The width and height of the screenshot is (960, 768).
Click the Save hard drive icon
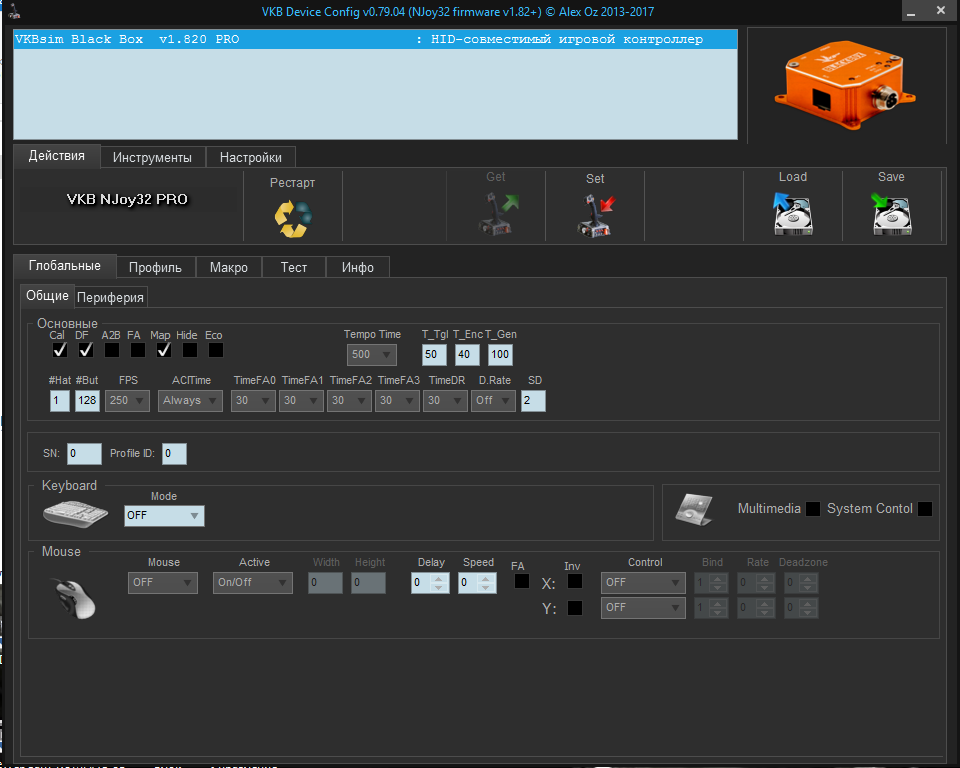(x=891, y=213)
